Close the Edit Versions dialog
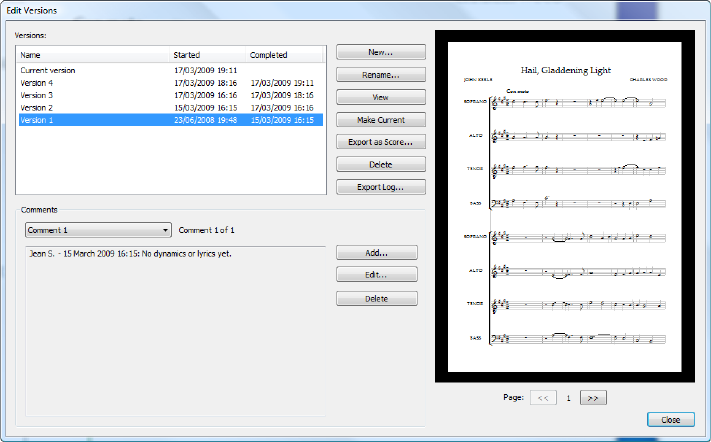The width and height of the screenshot is (711, 442). click(x=670, y=420)
